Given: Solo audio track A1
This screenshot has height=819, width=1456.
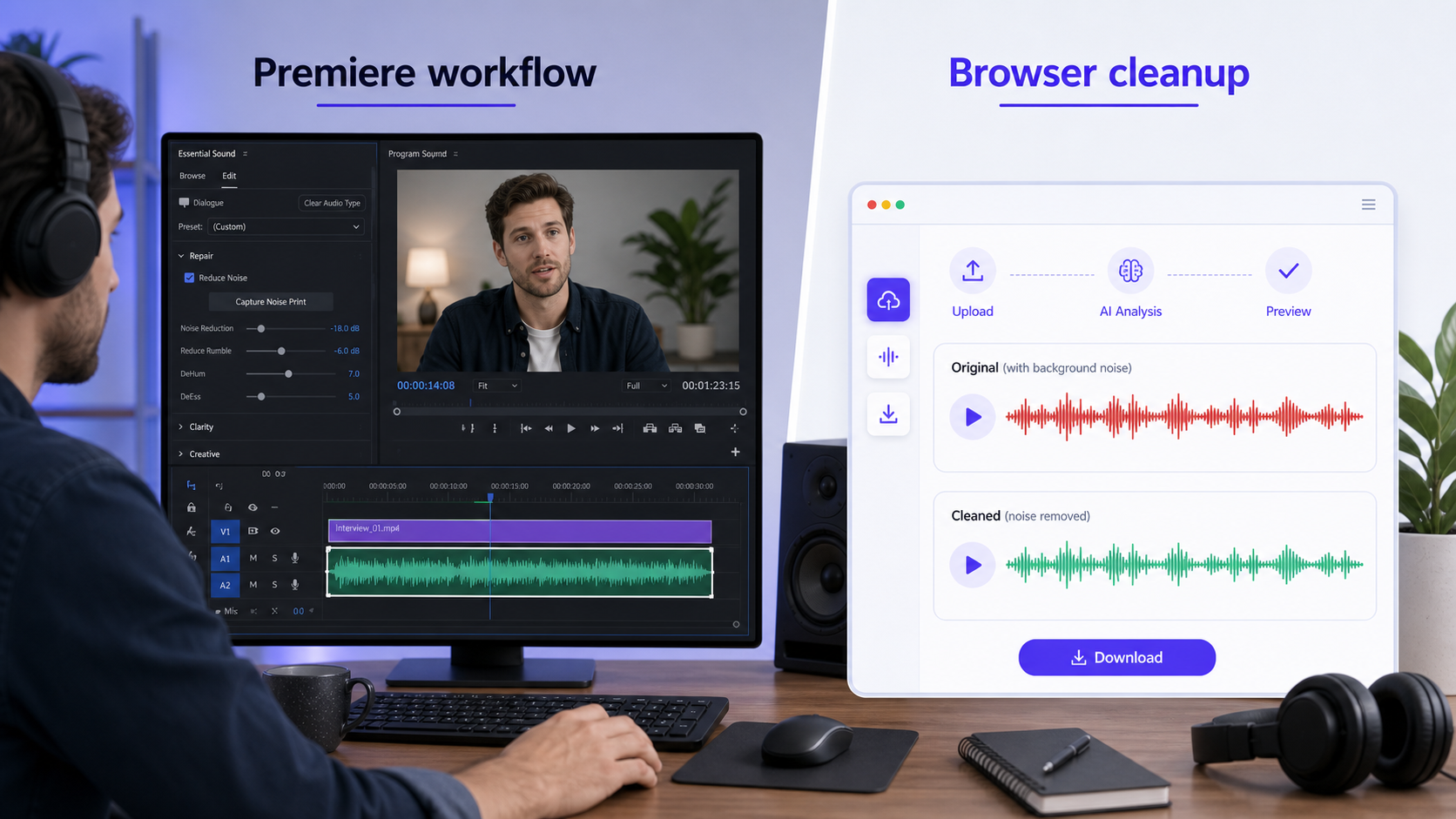Looking at the screenshot, I should pos(274,558).
